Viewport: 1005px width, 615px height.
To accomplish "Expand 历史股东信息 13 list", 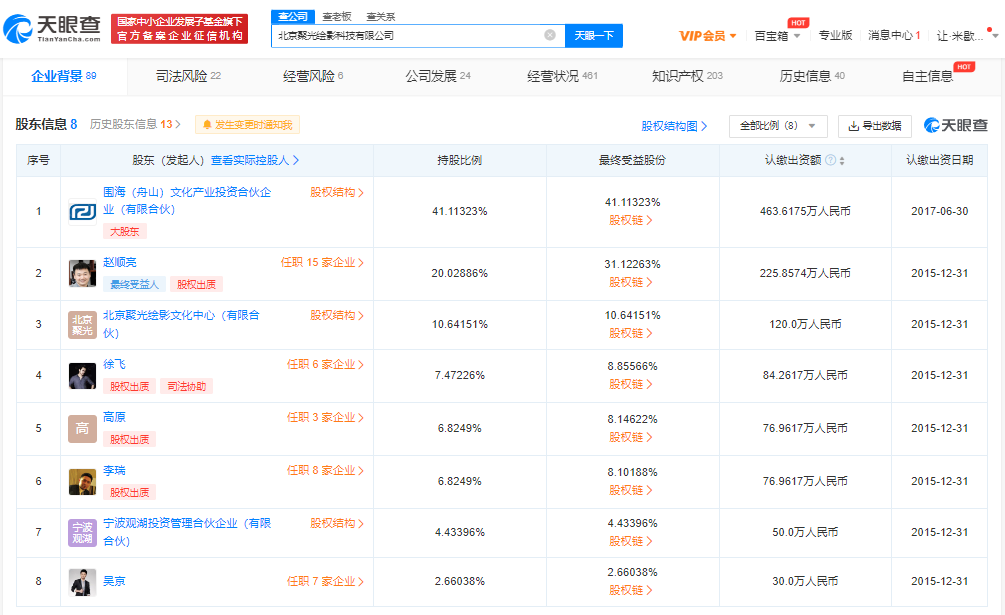I will 135,125.
